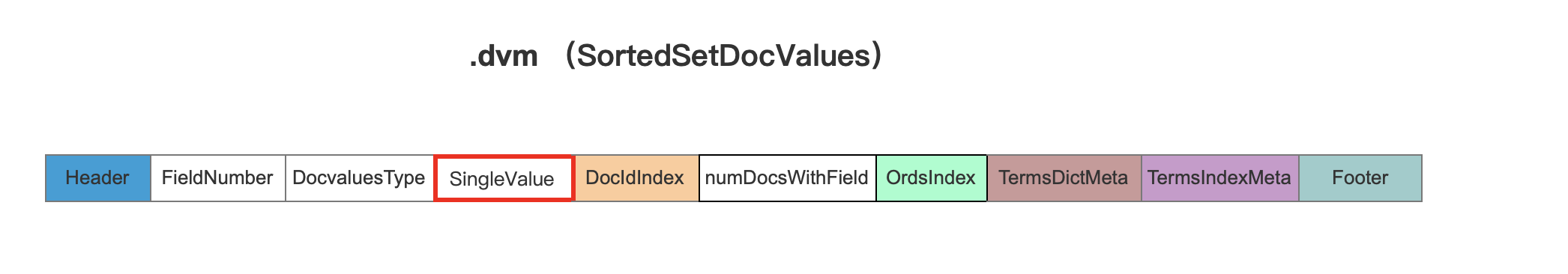
Task: Click the .dvm title text
Action: click(x=504, y=56)
